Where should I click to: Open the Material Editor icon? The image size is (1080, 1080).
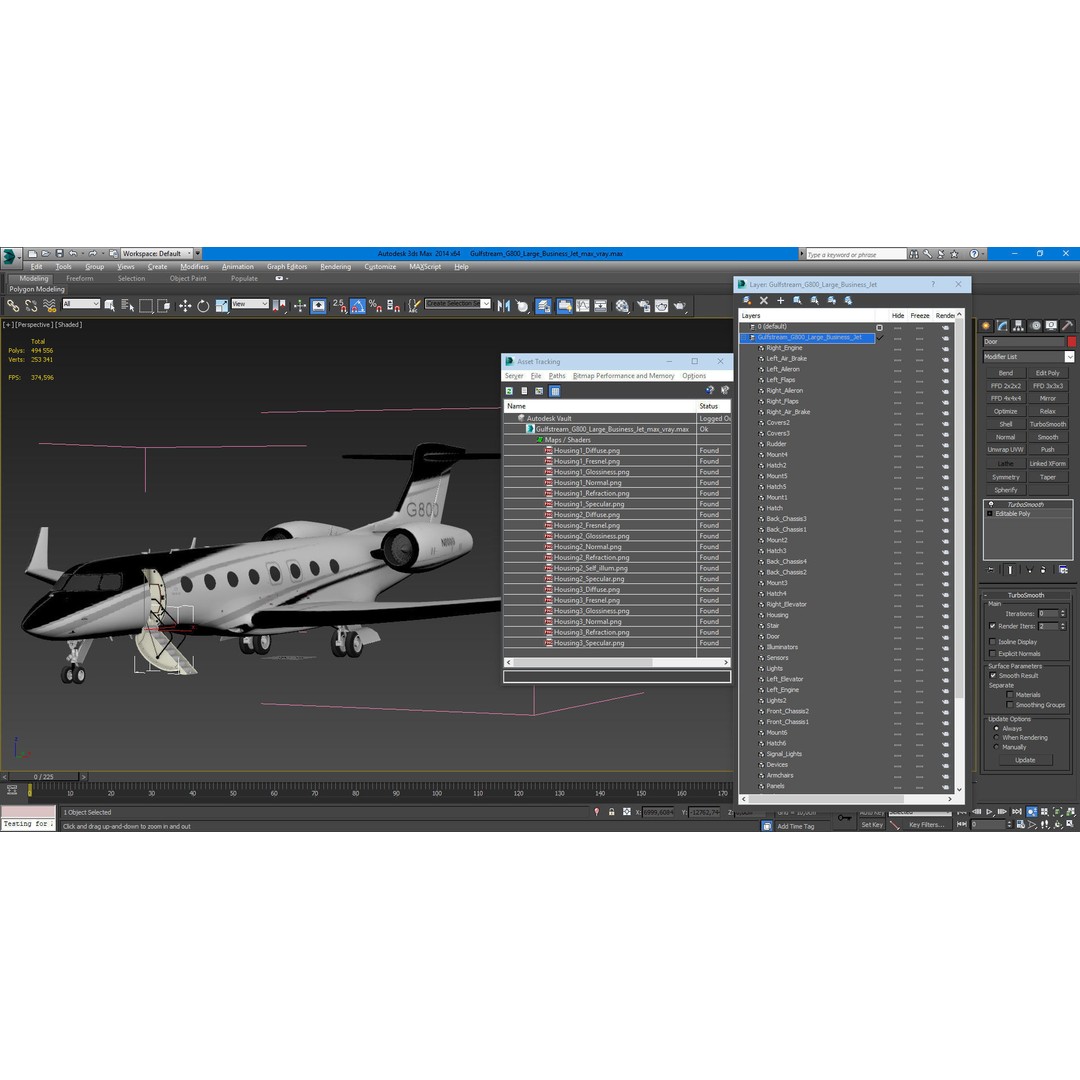622,306
